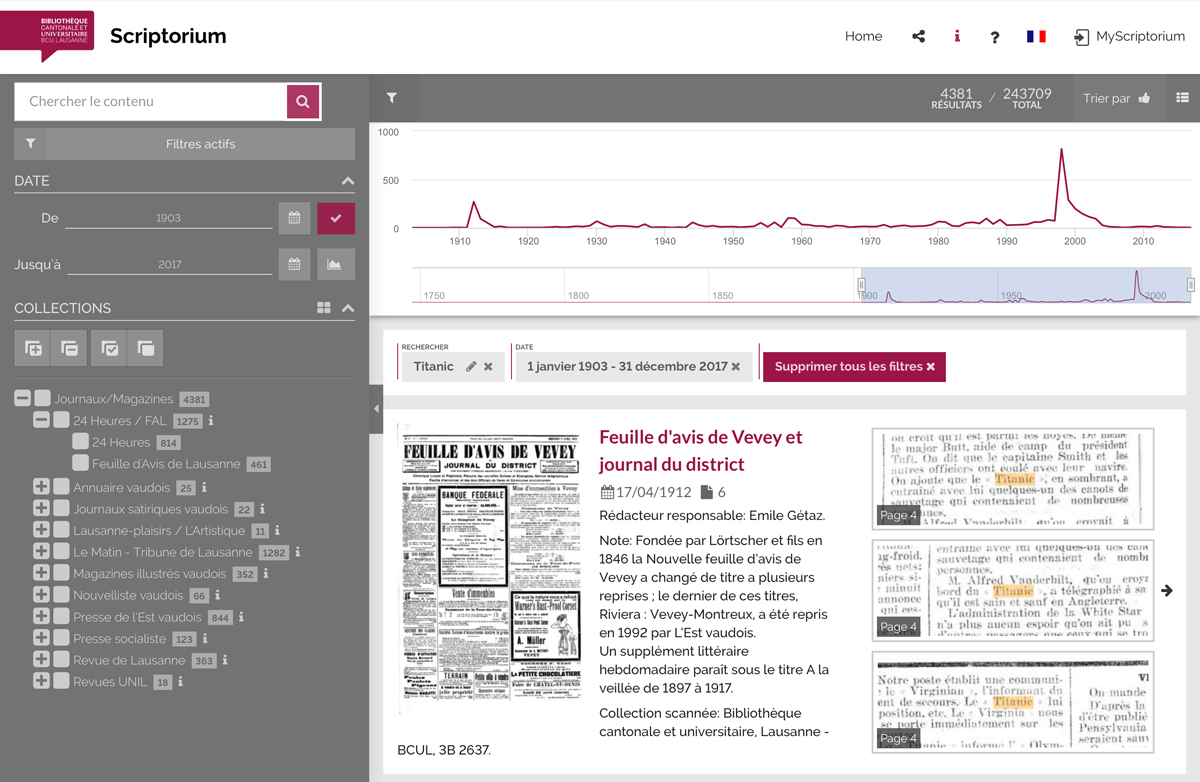Image resolution: width=1200 pixels, height=782 pixels.
Task: Collapse the DATE filter section
Action: coord(347,181)
